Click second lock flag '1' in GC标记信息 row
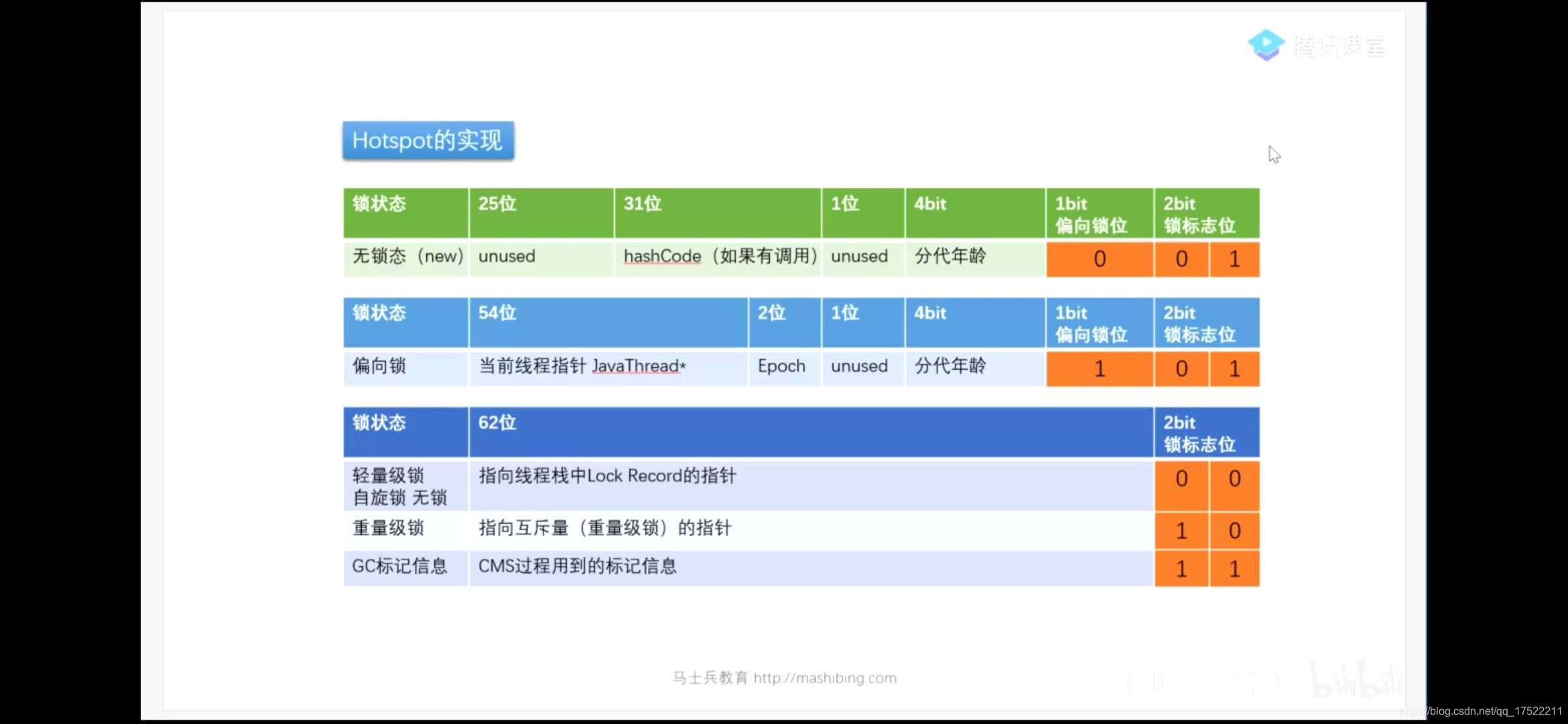This screenshot has width=1568, height=724. tap(1234, 569)
